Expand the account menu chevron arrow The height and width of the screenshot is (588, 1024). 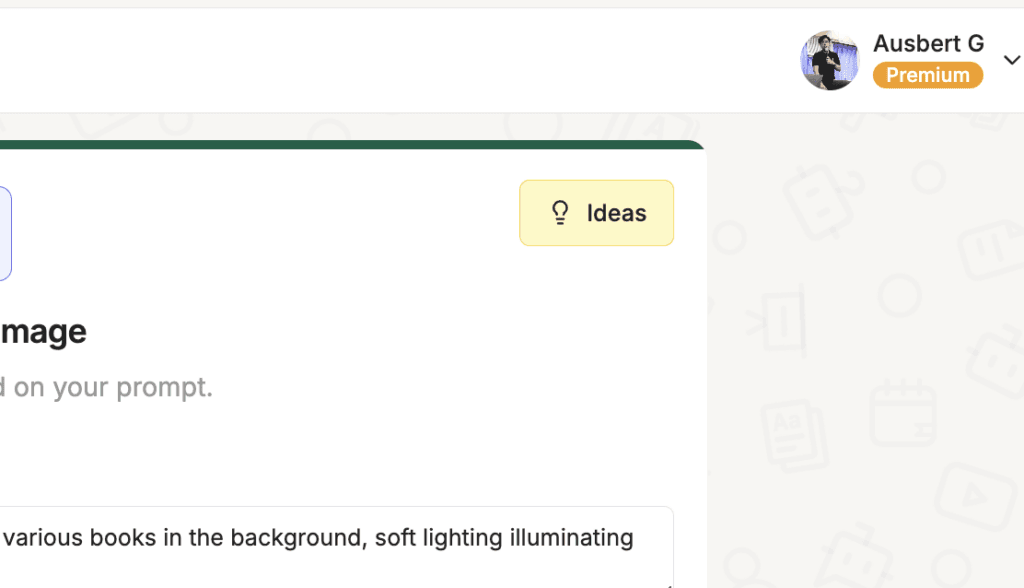click(1012, 60)
